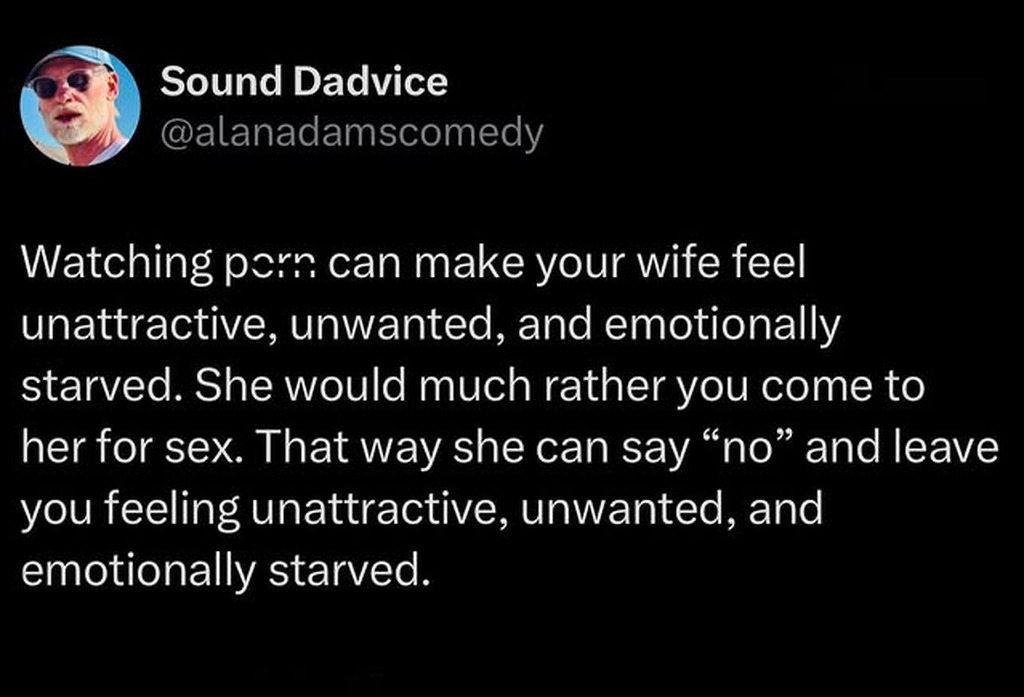Click the "Sound Dadvice" display name
The image size is (1024, 697).
pyautogui.click(x=303, y=82)
